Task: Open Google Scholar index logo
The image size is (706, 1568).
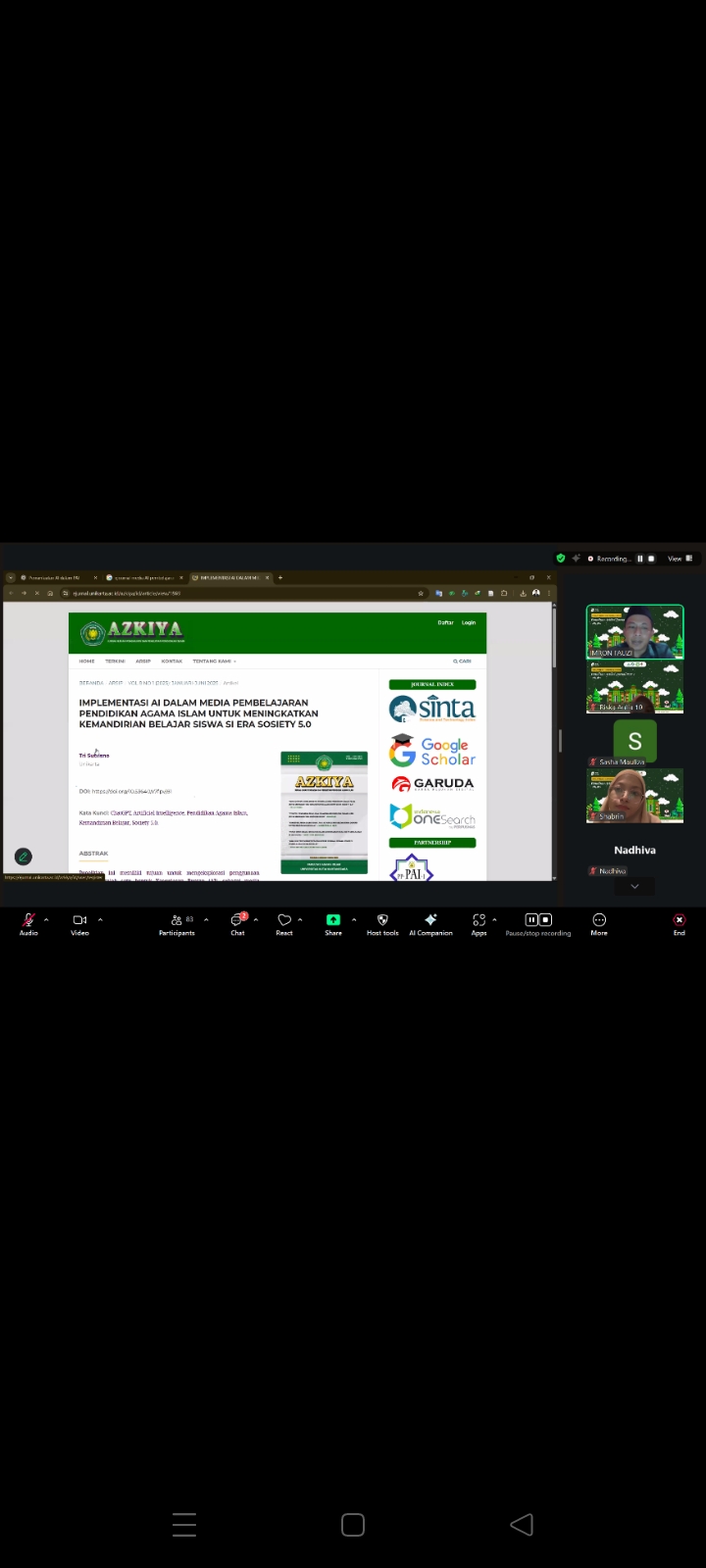Action: 431,751
